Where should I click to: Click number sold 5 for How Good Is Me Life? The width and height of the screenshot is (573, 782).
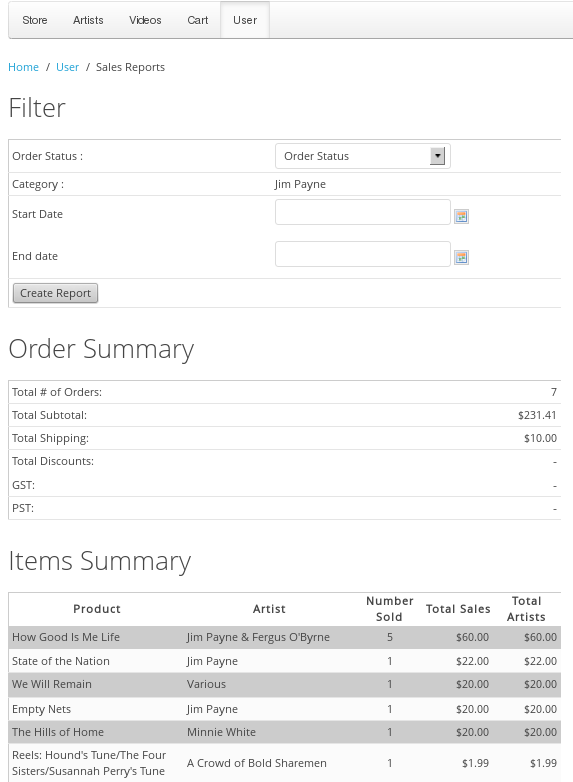[x=389, y=637]
